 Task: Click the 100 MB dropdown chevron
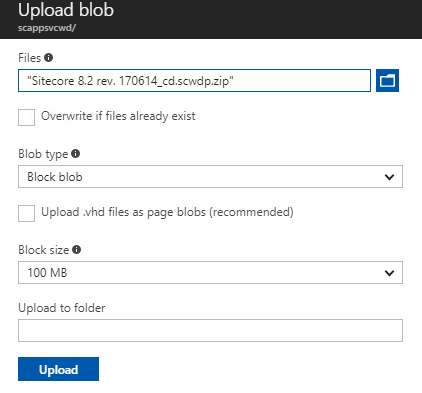pyautogui.click(x=389, y=273)
